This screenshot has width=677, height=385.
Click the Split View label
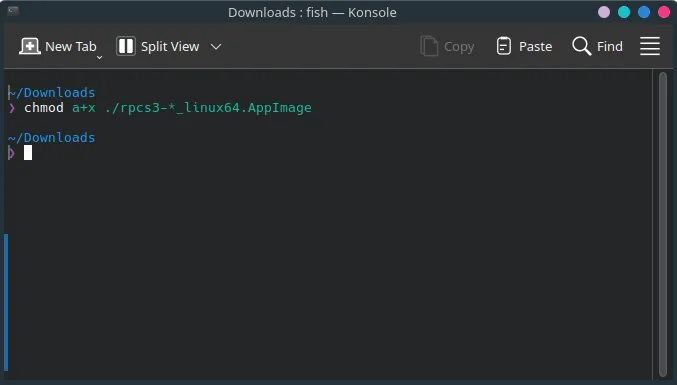coord(170,47)
